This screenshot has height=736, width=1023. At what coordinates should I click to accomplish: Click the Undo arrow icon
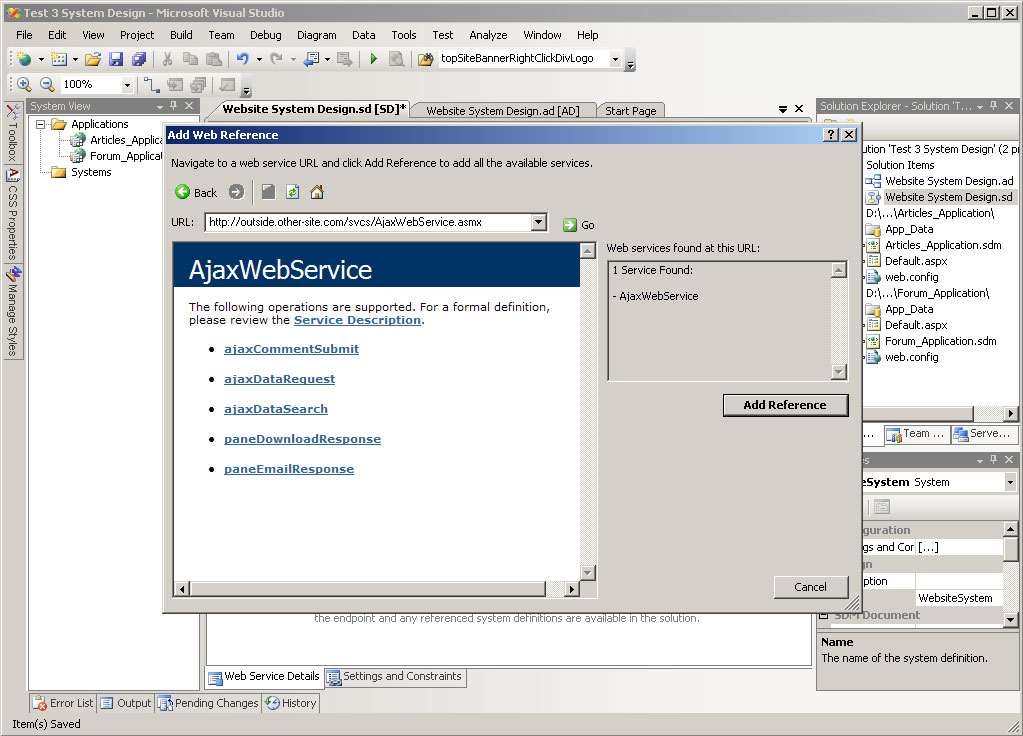(243, 59)
